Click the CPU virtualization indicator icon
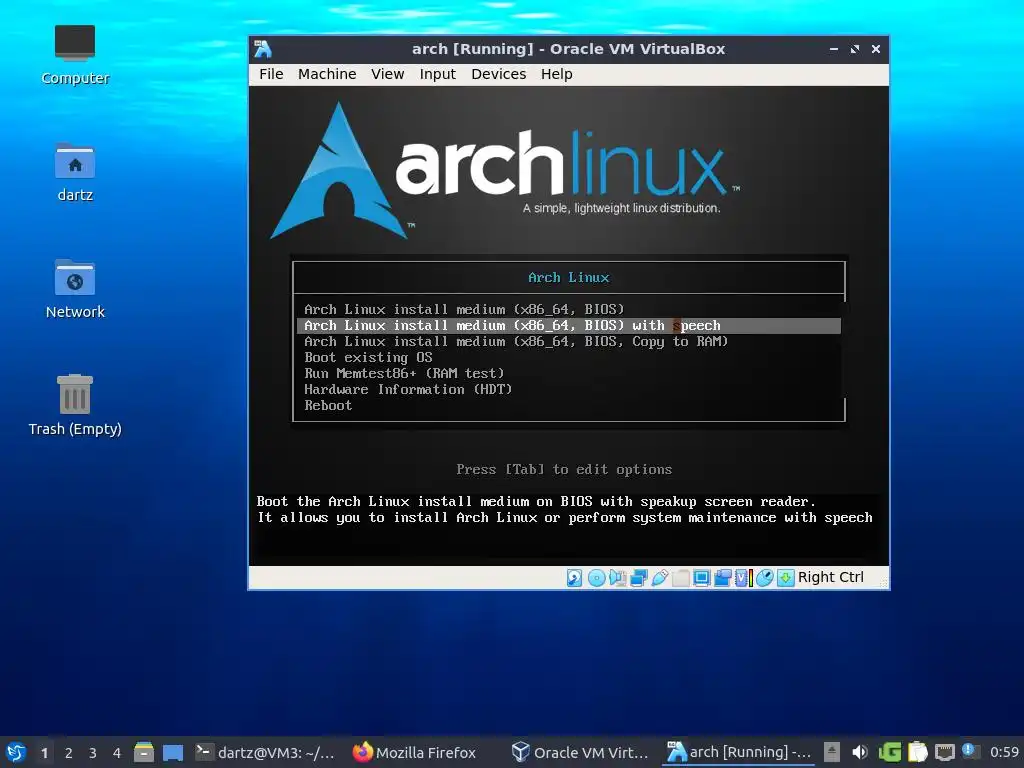Viewport: 1024px width, 768px height. [x=743, y=578]
